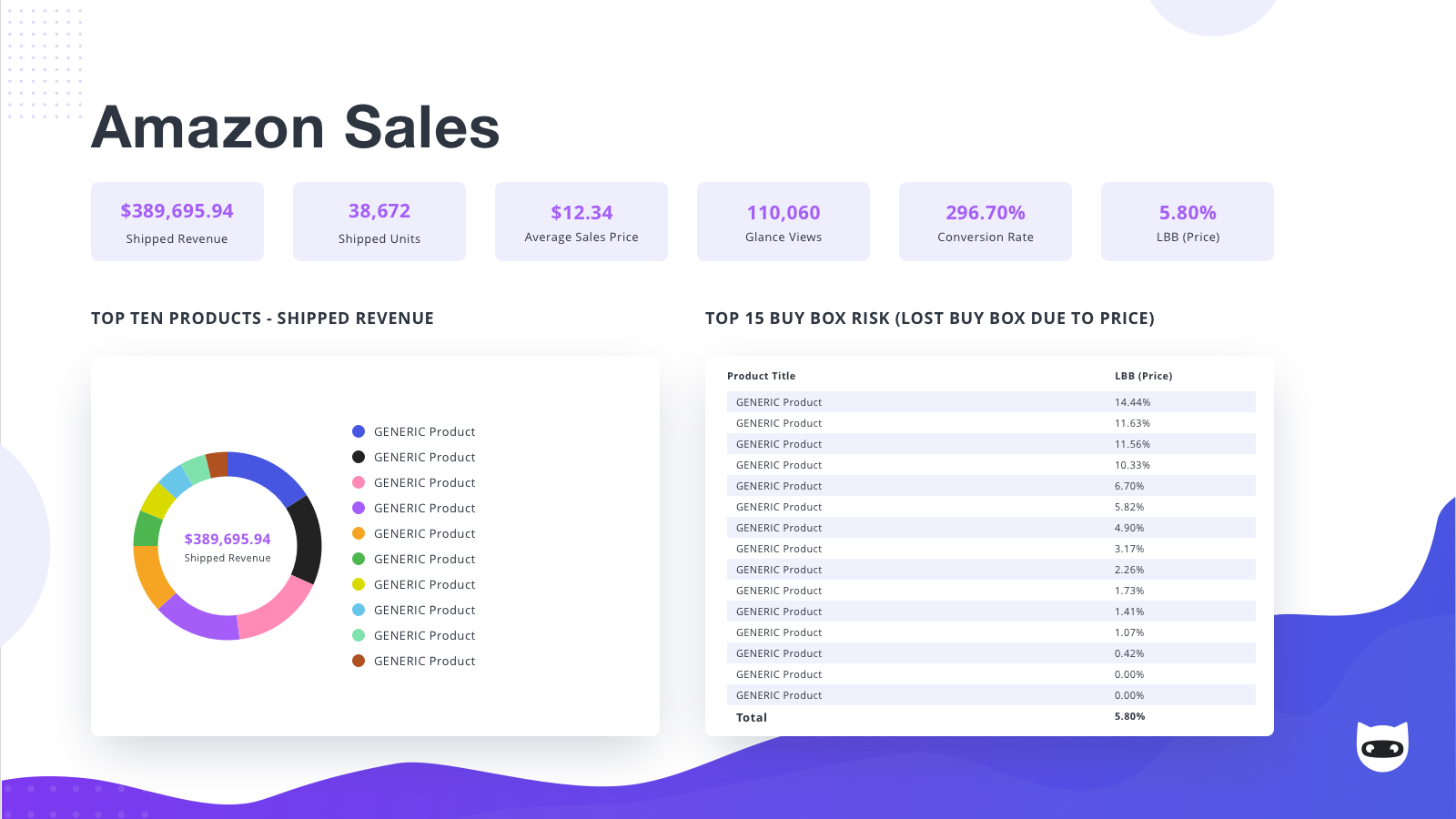This screenshot has width=1456, height=819.
Task: Click the LBB (Price) table column header
Action: (x=1143, y=376)
